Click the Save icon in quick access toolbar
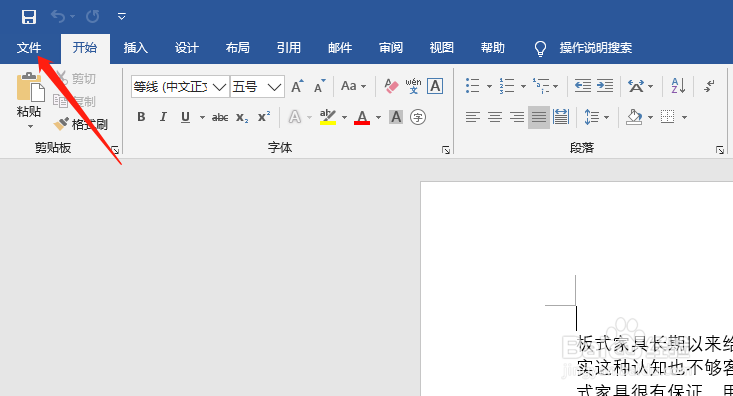This screenshot has height=396, width=733. (x=29, y=17)
